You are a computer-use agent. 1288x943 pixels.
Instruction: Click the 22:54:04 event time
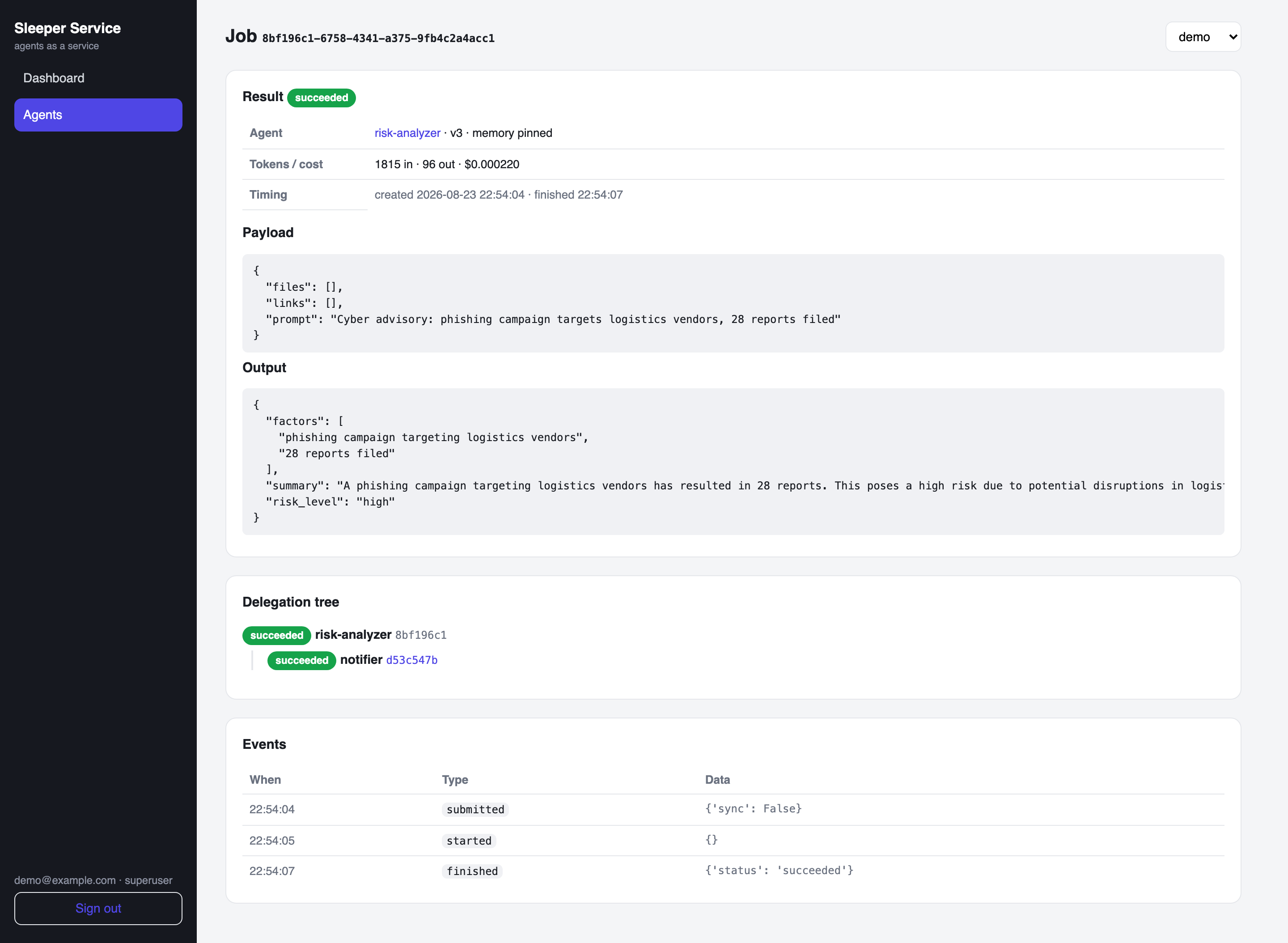(x=271, y=809)
